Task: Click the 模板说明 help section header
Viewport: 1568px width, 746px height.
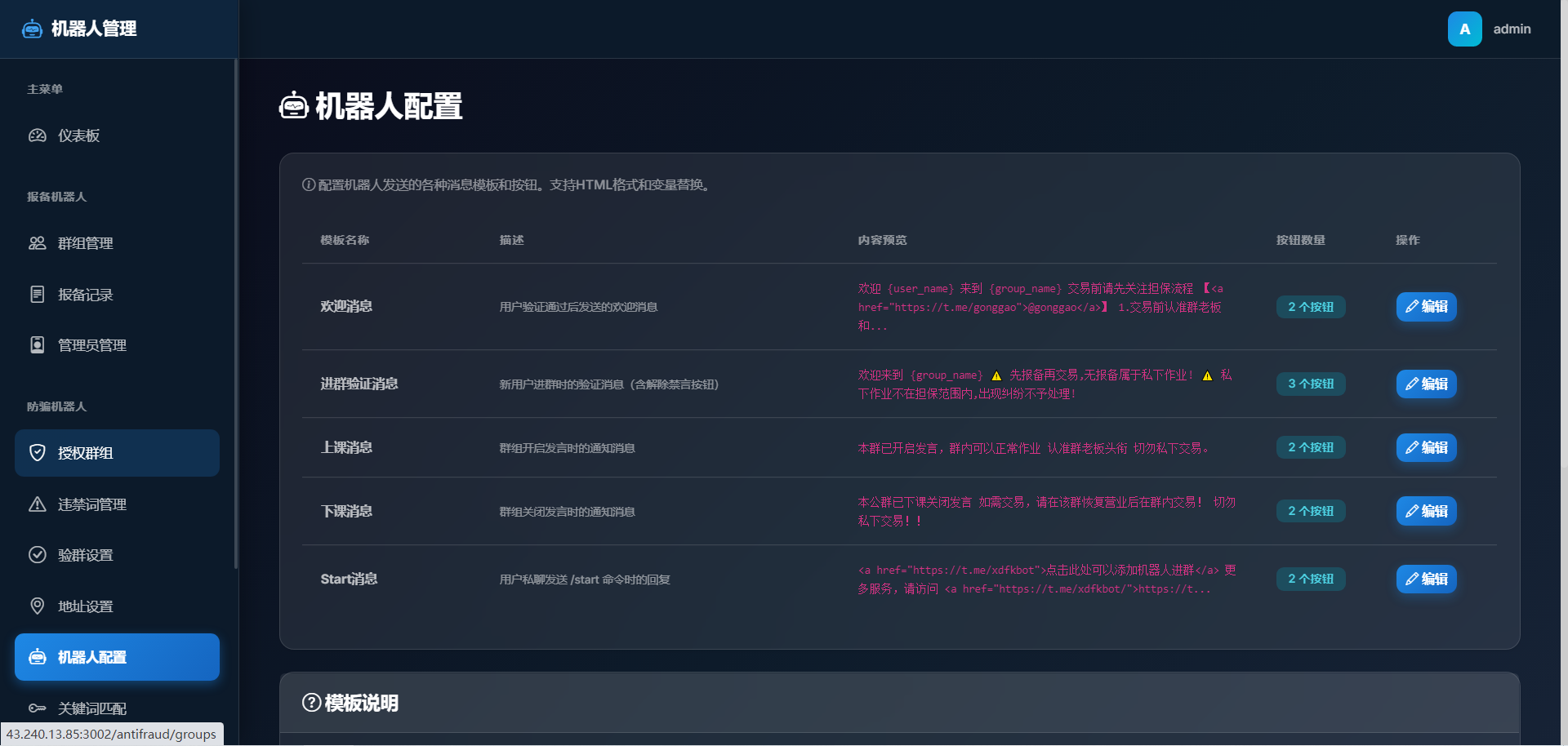Action: pyautogui.click(x=350, y=703)
